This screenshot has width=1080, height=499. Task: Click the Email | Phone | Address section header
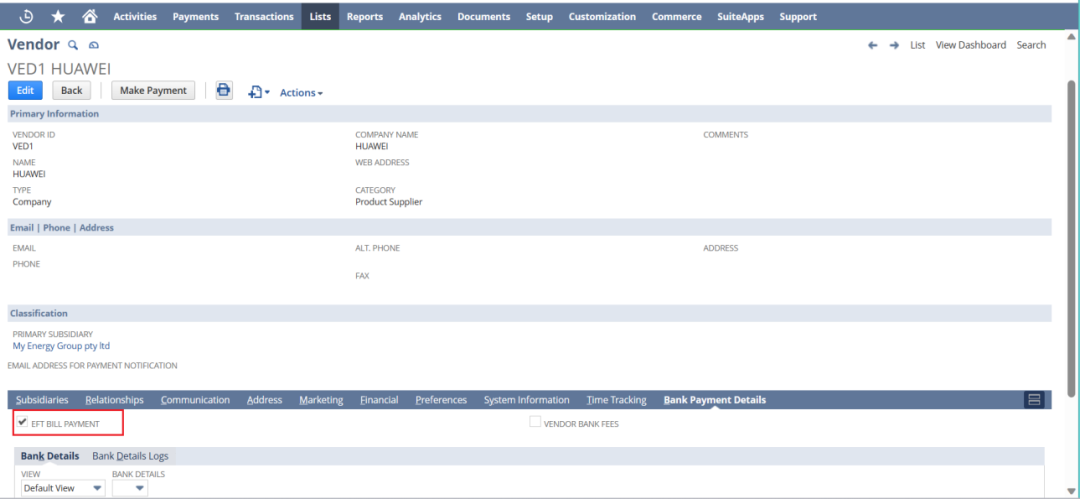(530, 227)
